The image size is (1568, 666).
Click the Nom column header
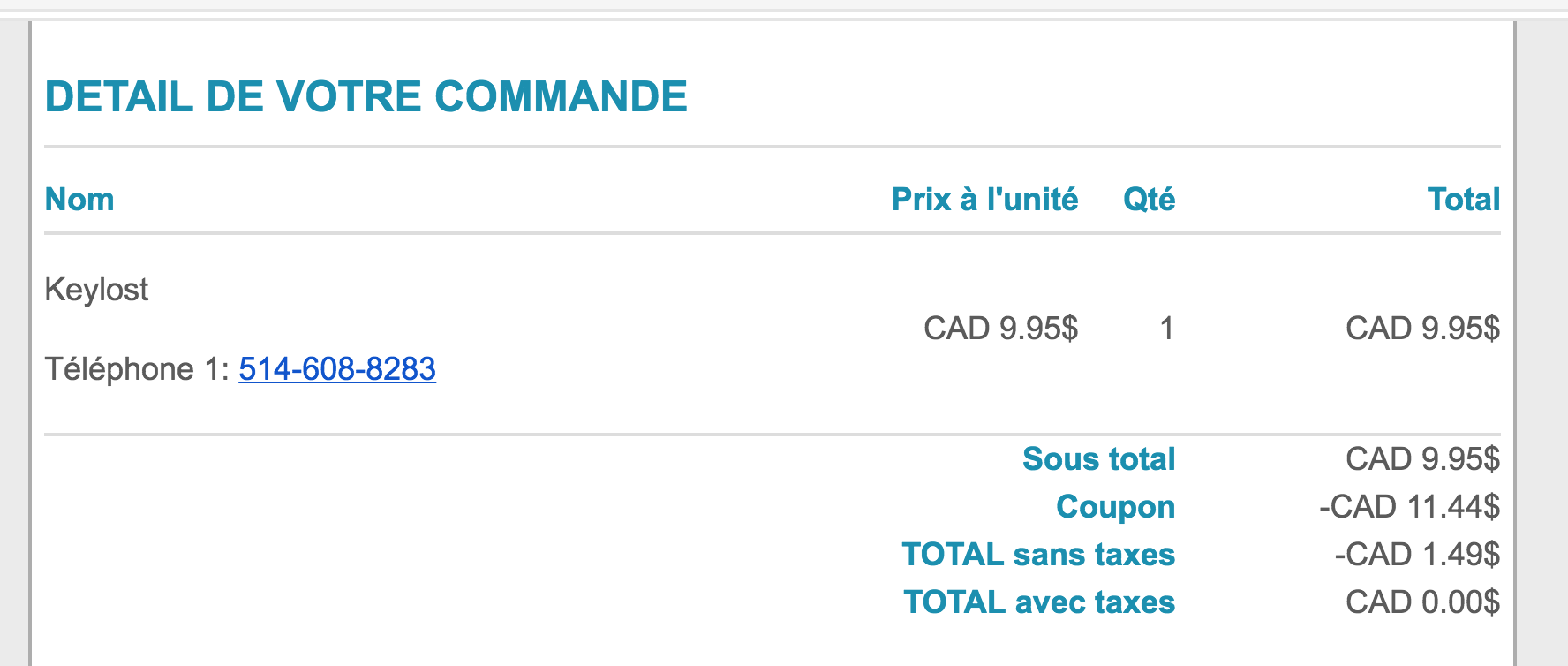coord(79,200)
